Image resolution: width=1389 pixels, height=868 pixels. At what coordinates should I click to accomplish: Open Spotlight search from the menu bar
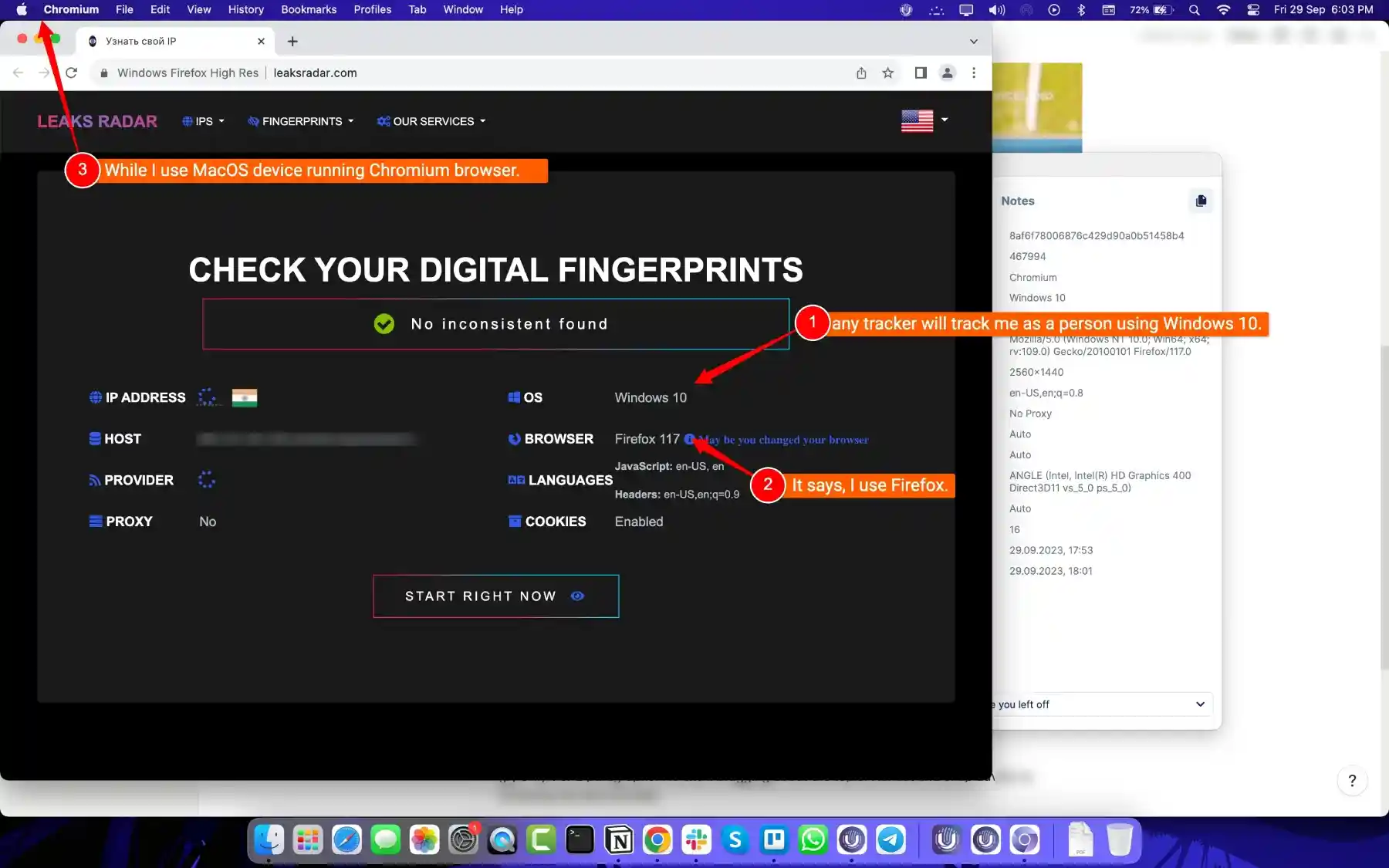point(1193,10)
